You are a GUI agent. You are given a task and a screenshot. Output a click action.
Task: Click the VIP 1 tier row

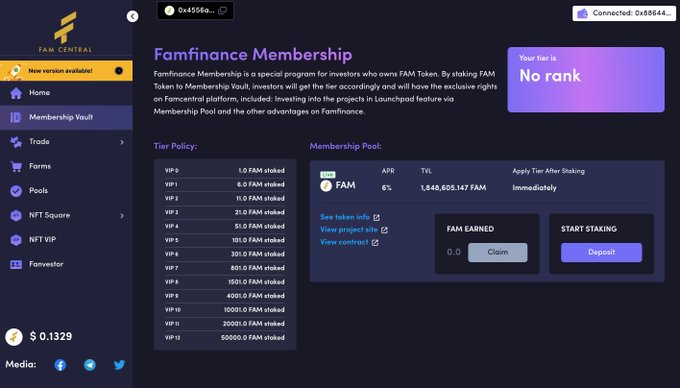[x=225, y=185]
